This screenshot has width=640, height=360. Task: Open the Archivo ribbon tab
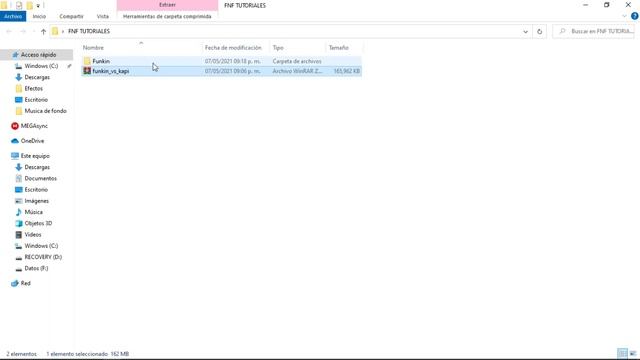point(13,16)
